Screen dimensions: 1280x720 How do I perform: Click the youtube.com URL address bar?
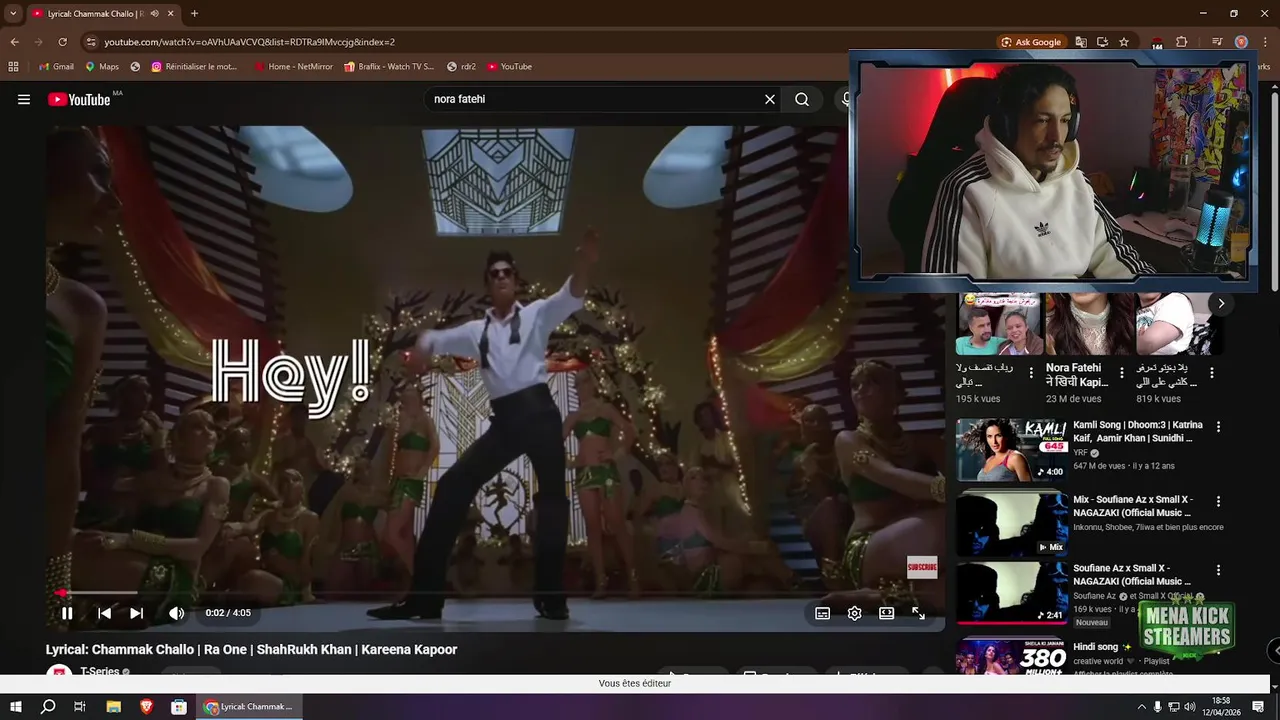click(249, 42)
